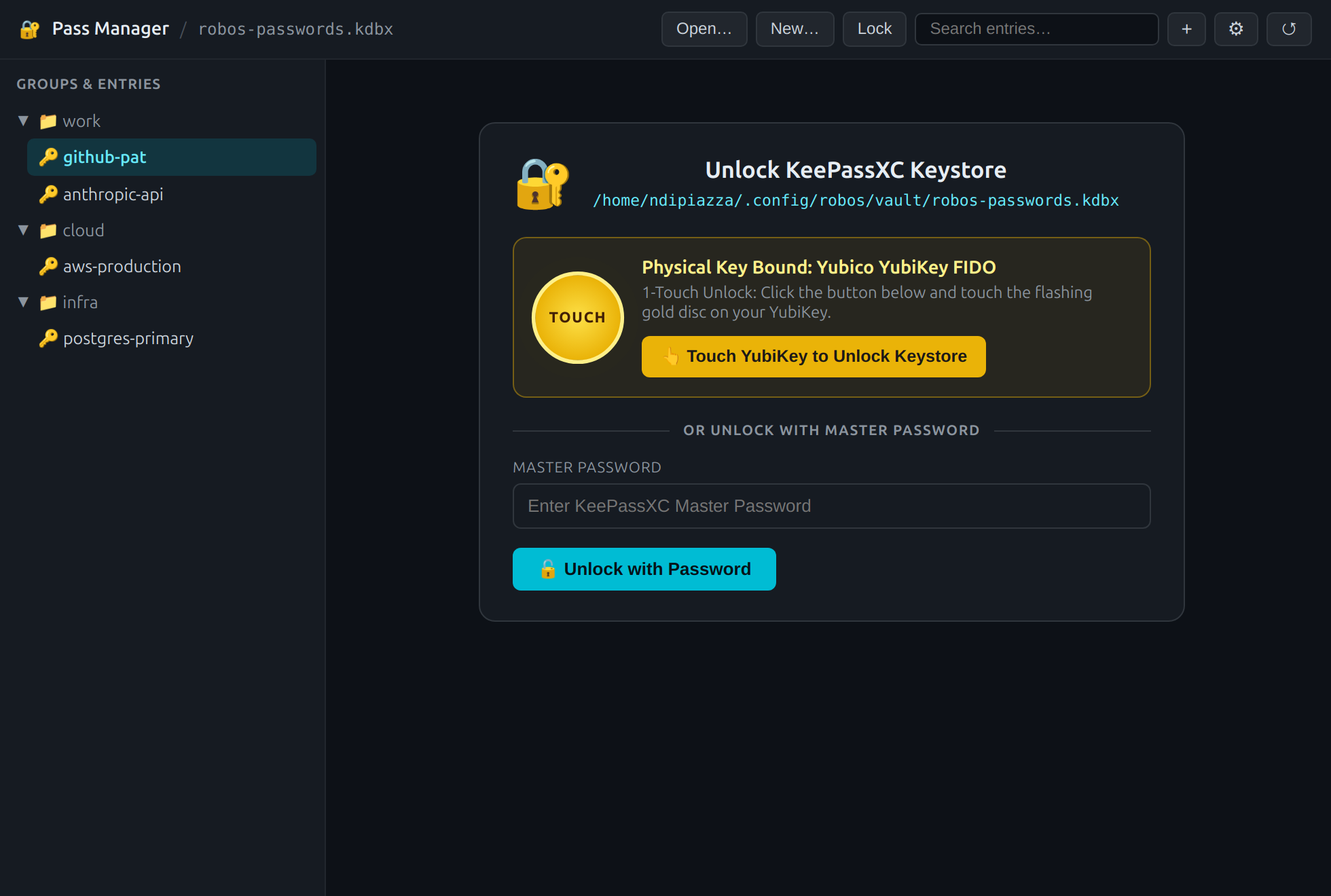The height and width of the screenshot is (896, 1331).
Task: Click key icon beside github-pat
Action: point(48,157)
